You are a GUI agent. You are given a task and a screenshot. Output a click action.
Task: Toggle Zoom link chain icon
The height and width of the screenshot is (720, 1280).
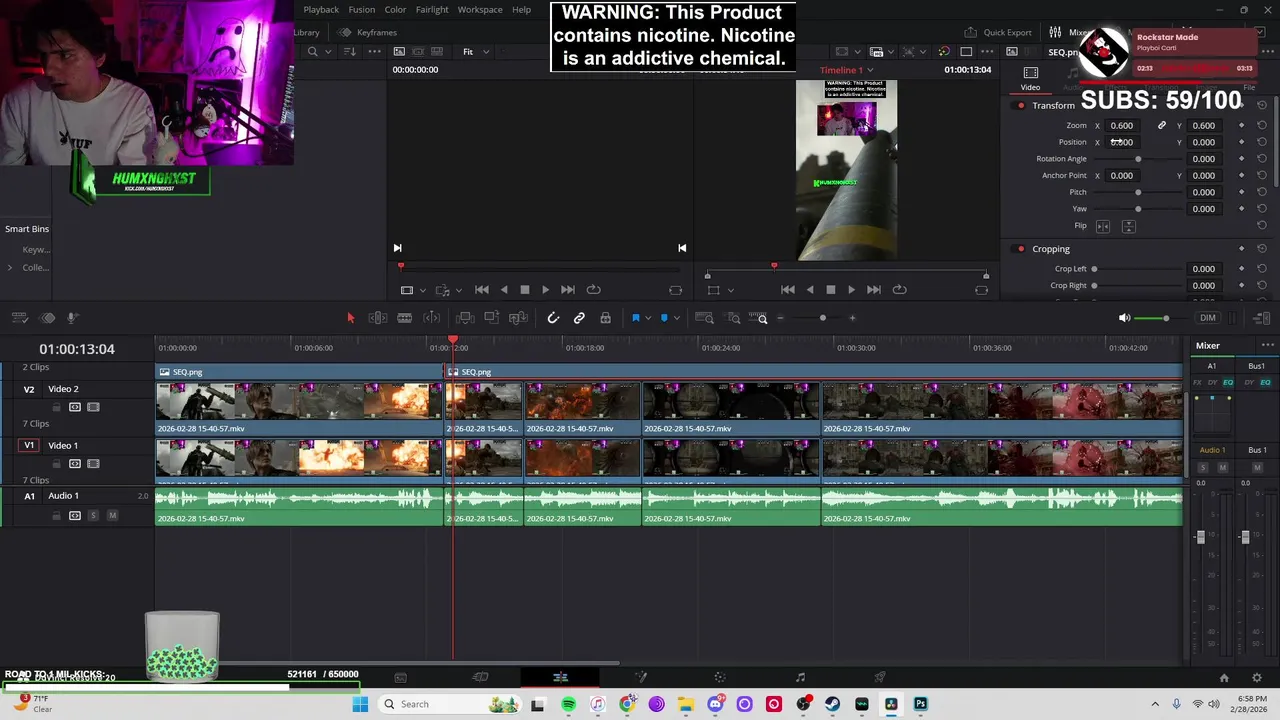(1161, 126)
